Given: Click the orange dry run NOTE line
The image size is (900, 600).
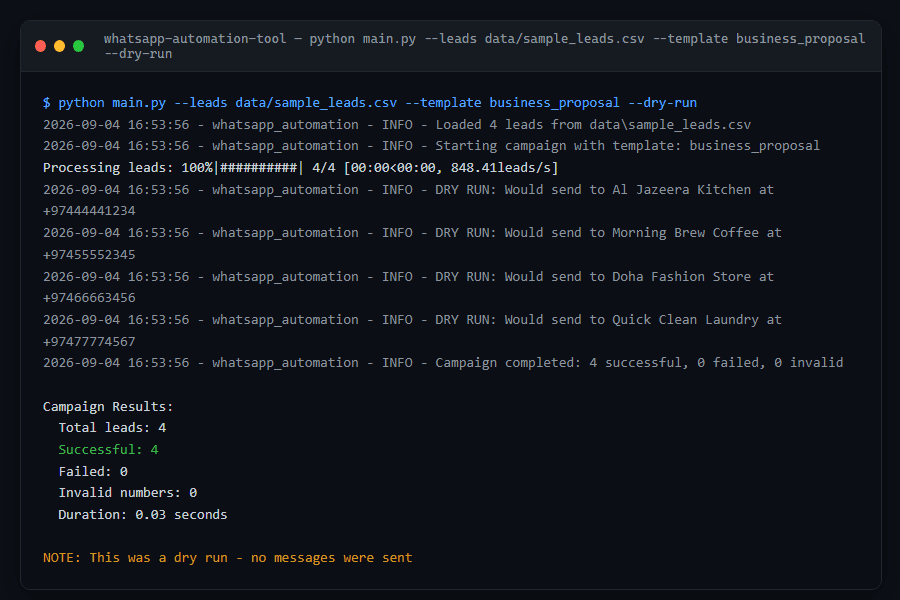Looking at the screenshot, I should pos(227,558).
